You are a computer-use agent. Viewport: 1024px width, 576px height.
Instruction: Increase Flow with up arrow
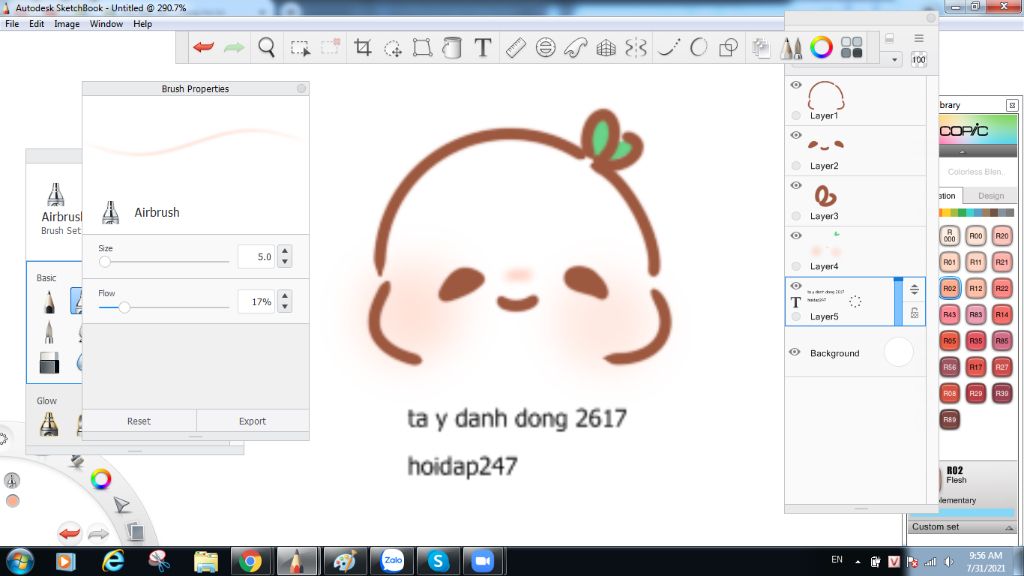click(285, 296)
